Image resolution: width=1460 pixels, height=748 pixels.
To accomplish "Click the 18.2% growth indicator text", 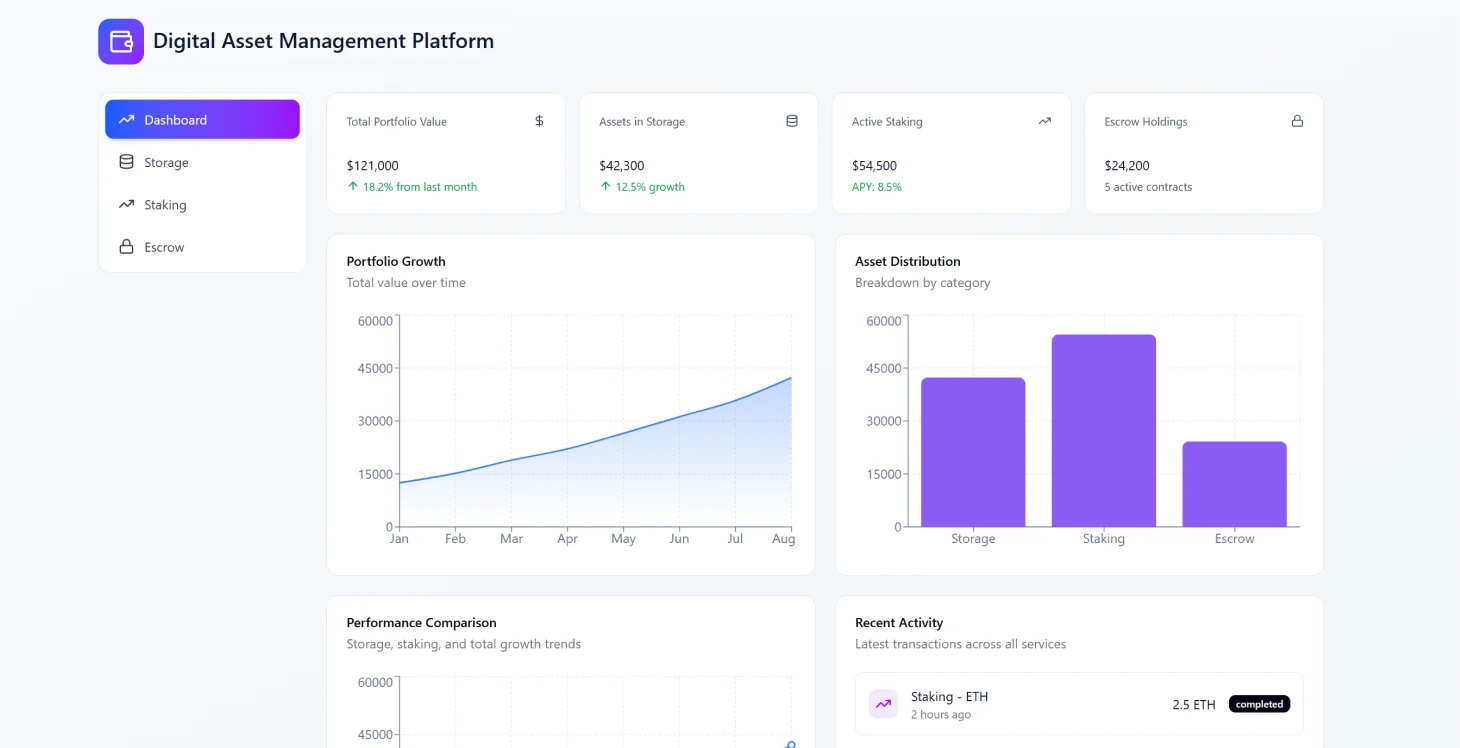I will point(413,186).
